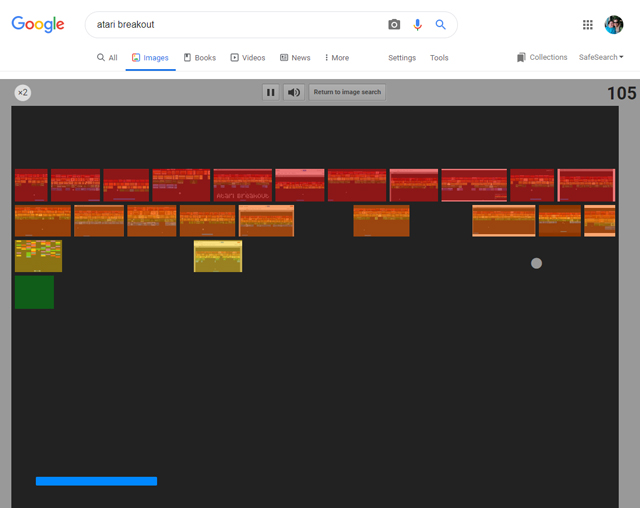
Task: Pause the Breakout game
Action: pos(271,92)
